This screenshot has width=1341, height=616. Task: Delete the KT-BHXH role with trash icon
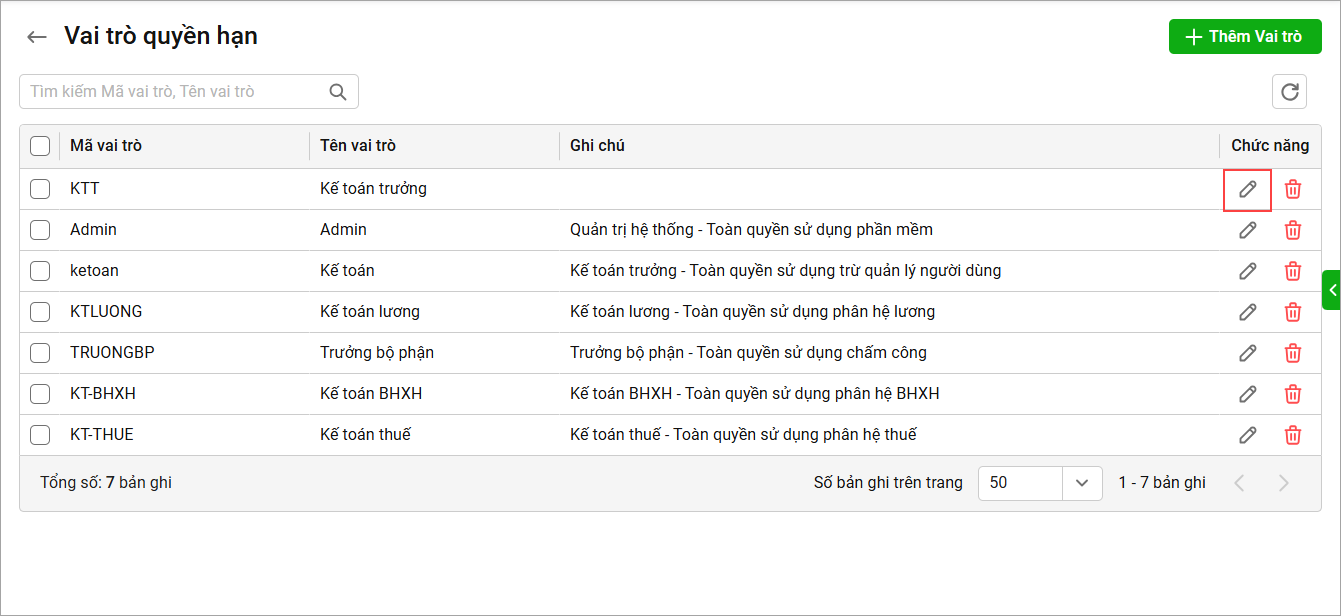(x=1293, y=394)
